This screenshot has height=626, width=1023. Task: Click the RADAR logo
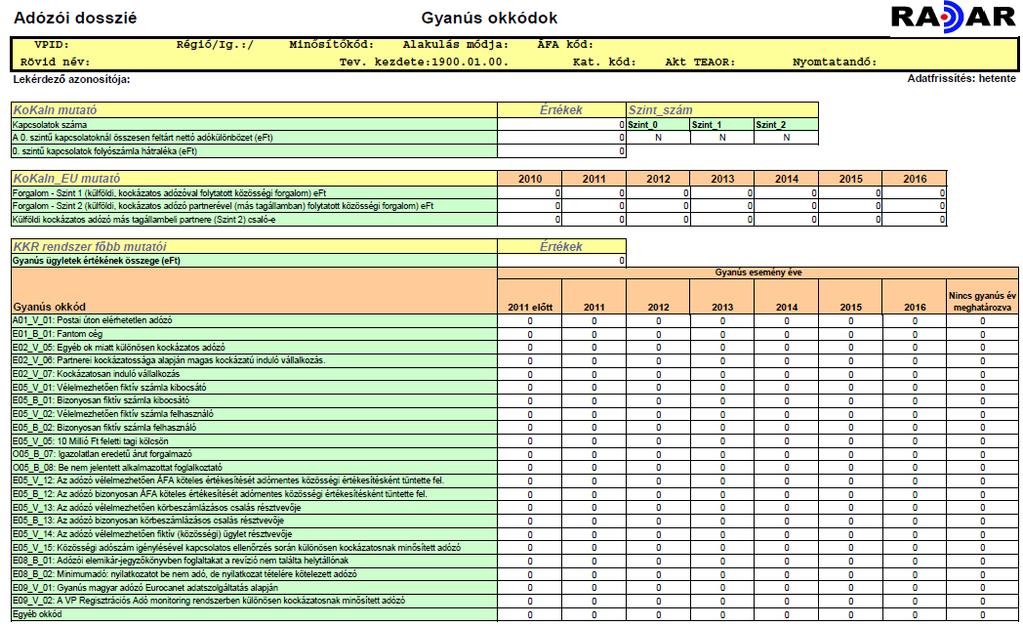954,18
